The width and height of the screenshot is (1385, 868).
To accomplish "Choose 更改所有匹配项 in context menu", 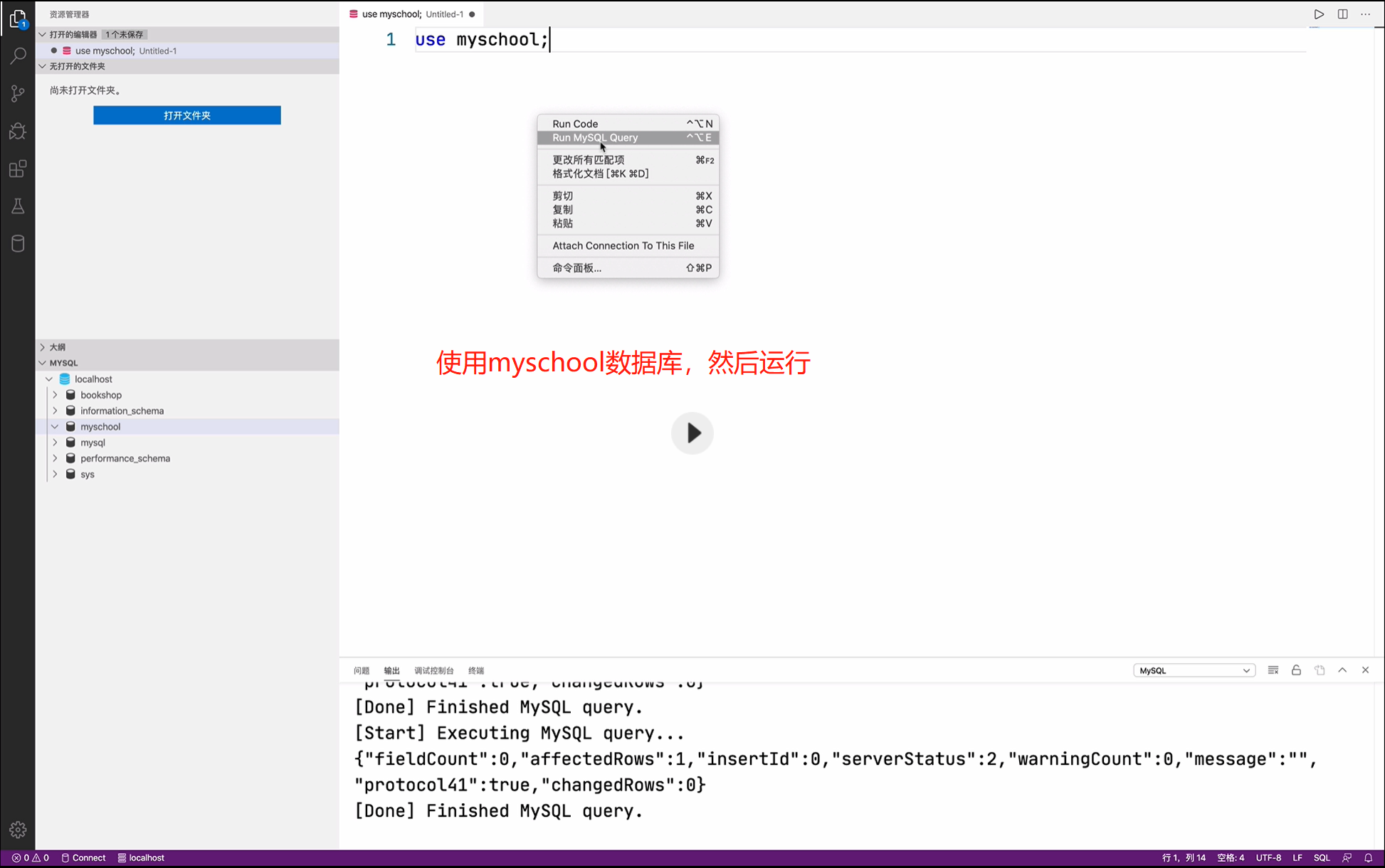I will [628, 160].
